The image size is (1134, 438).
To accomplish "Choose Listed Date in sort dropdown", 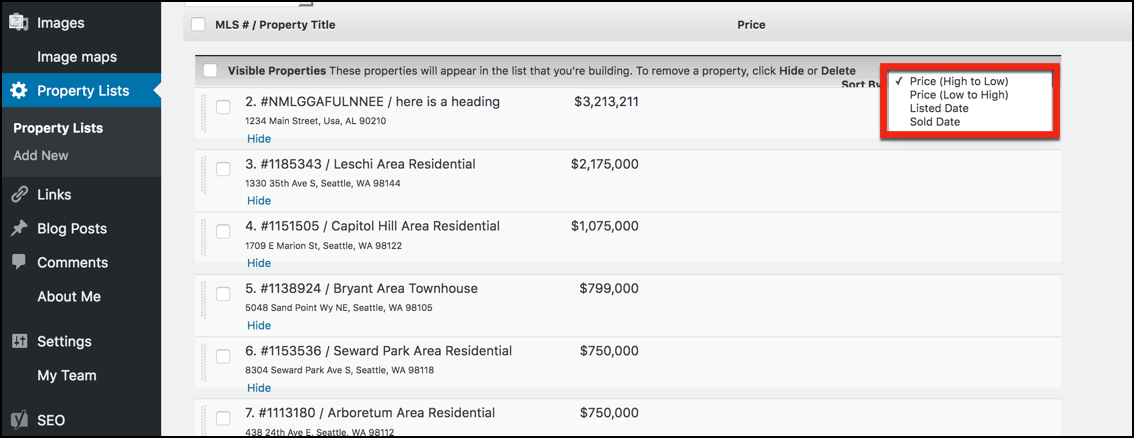I will point(938,108).
